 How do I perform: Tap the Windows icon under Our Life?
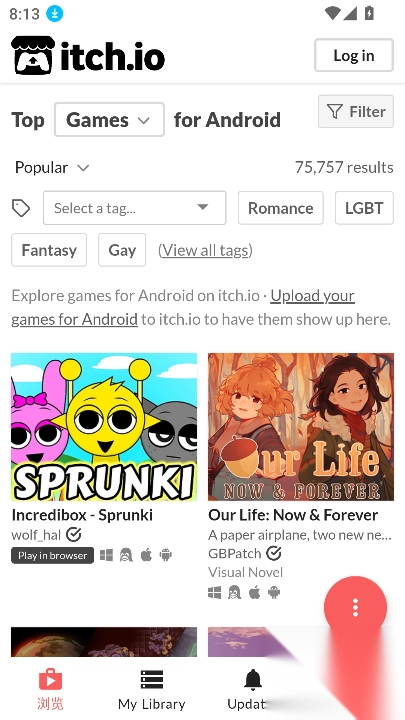click(x=214, y=592)
